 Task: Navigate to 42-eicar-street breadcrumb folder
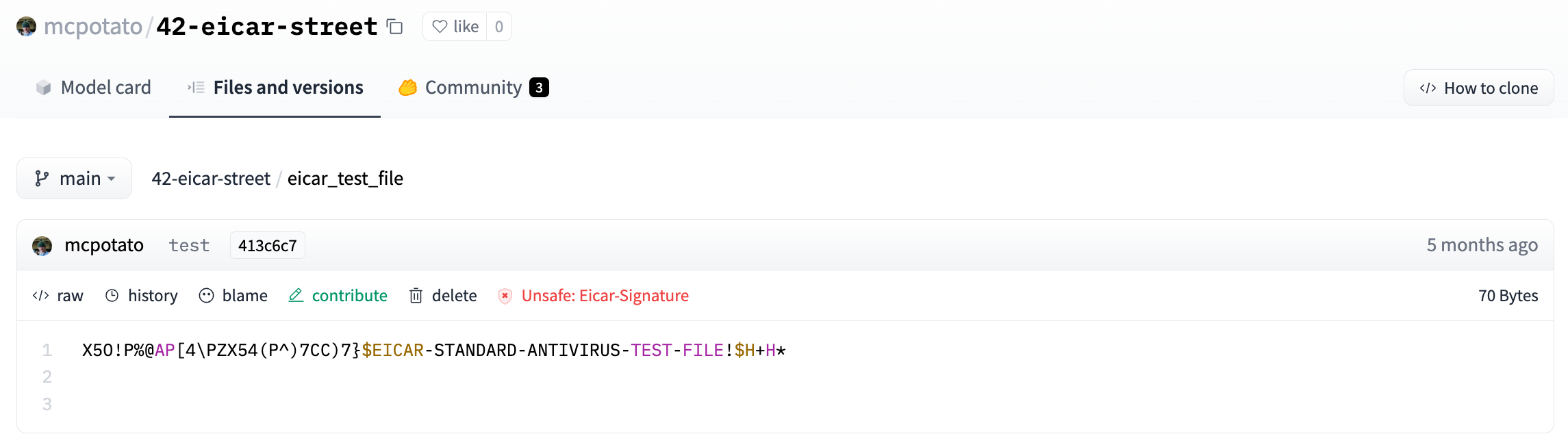coord(211,179)
